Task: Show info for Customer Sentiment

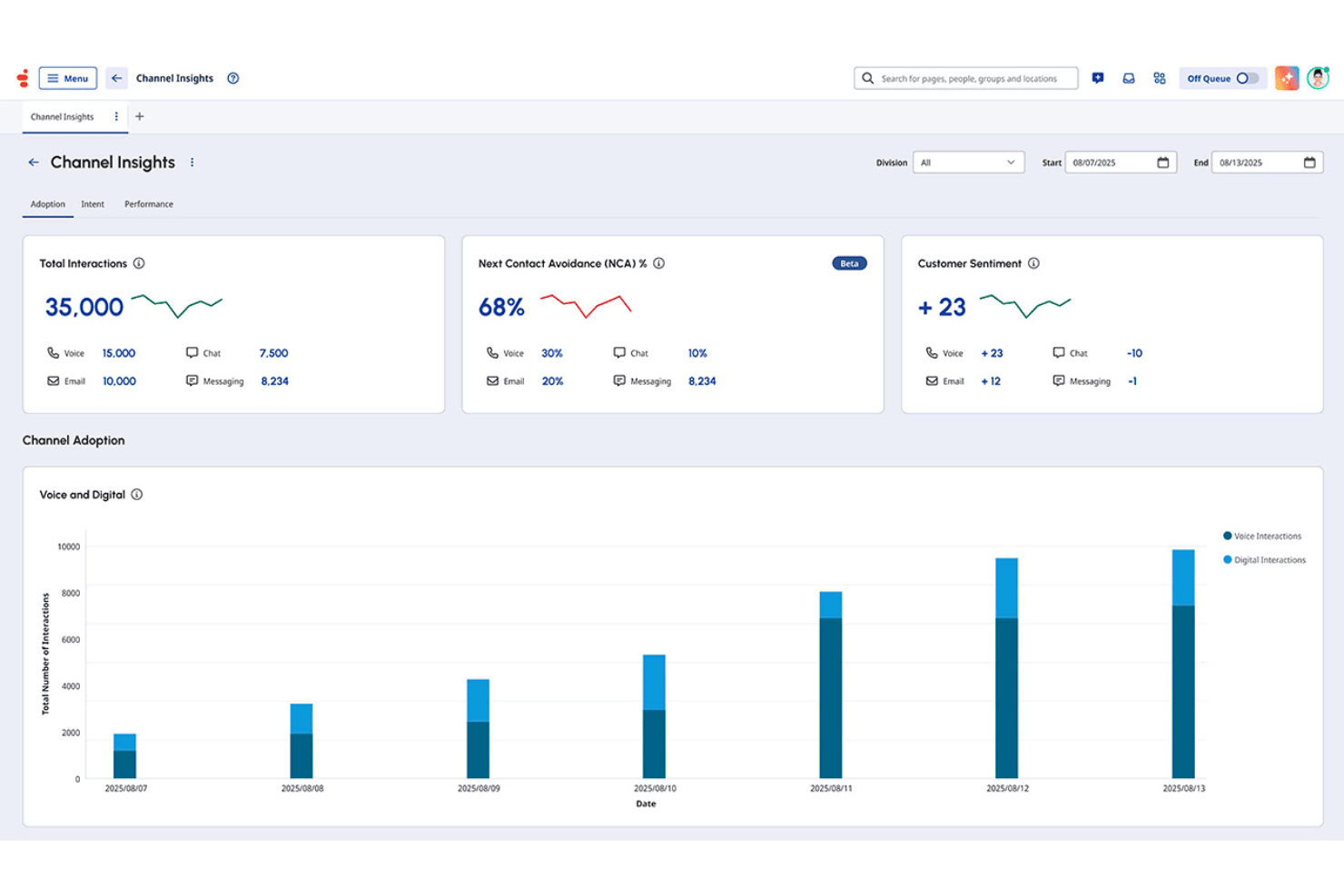Action: (x=1033, y=263)
